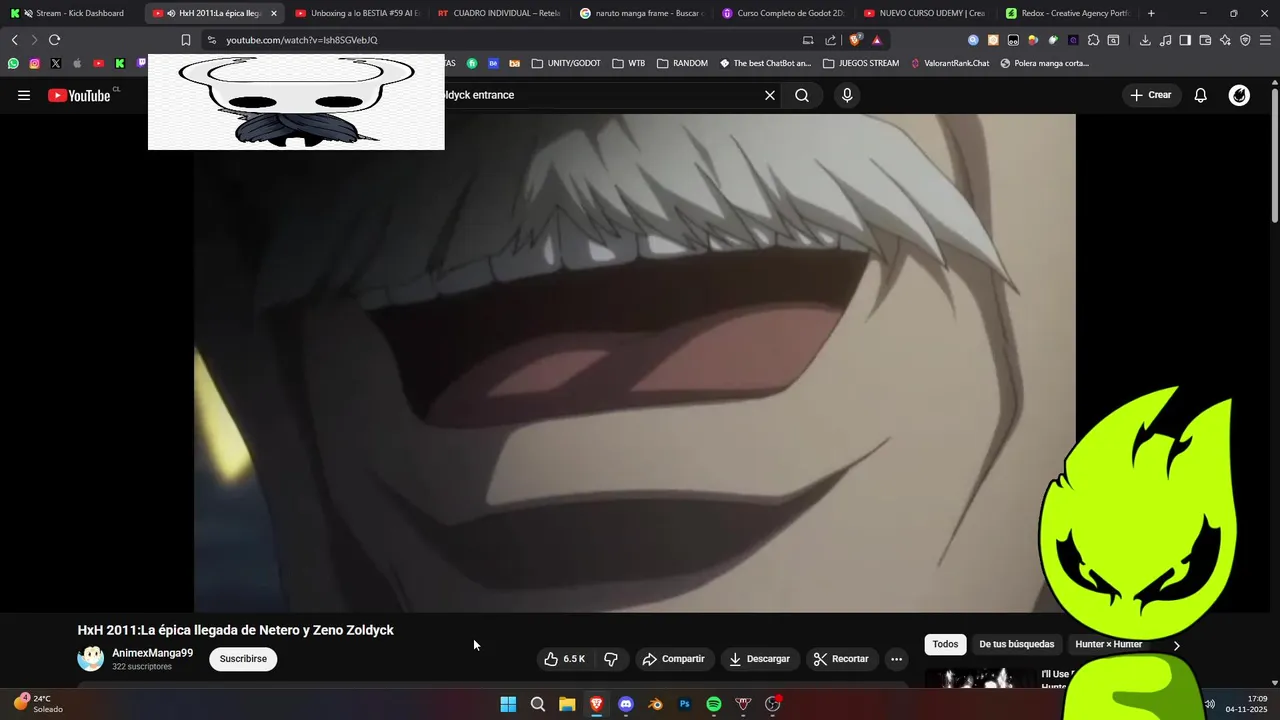Image resolution: width=1280 pixels, height=720 pixels.
Task: Open browser downloads icon
Action: click(x=1145, y=40)
